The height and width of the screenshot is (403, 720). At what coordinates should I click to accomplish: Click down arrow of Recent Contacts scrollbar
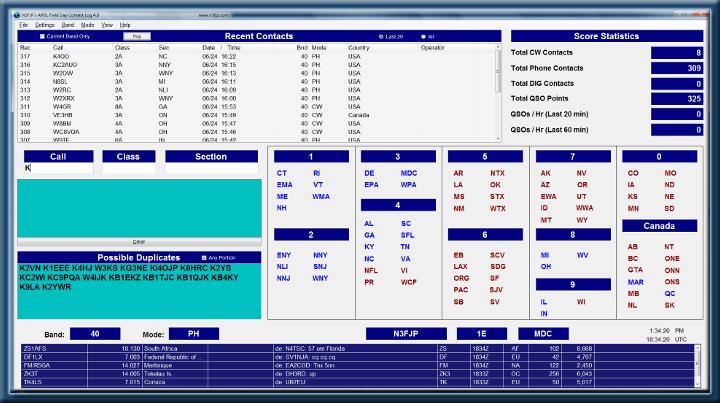(x=498, y=138)
